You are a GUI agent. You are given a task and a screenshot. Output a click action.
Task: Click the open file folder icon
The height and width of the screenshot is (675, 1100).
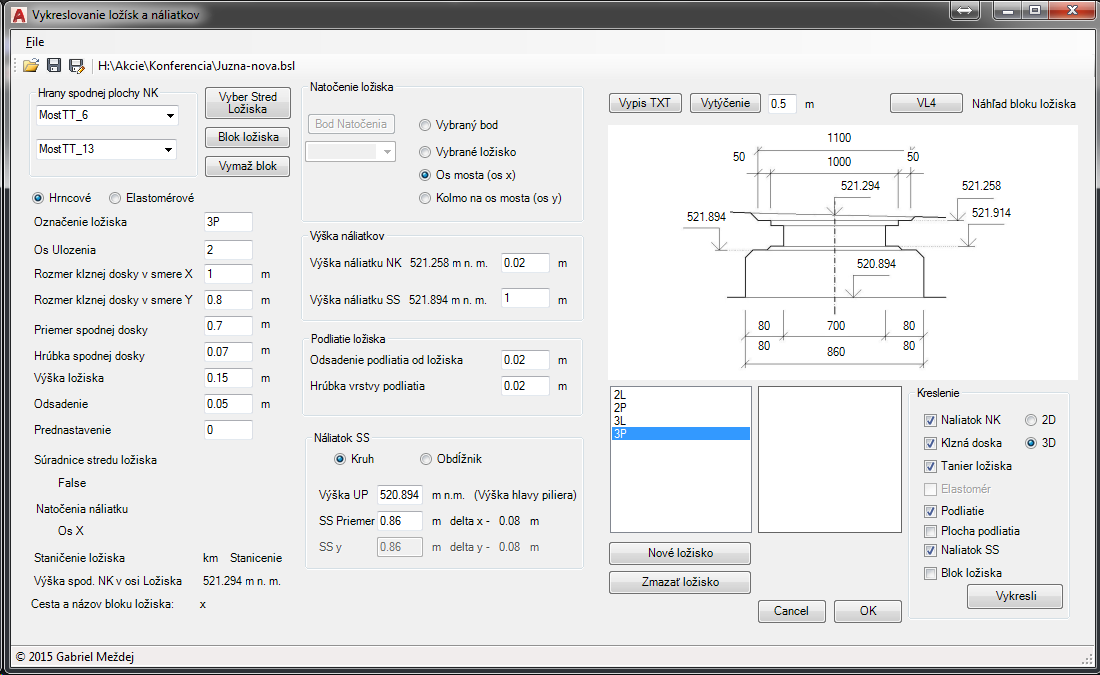(31, 66)
